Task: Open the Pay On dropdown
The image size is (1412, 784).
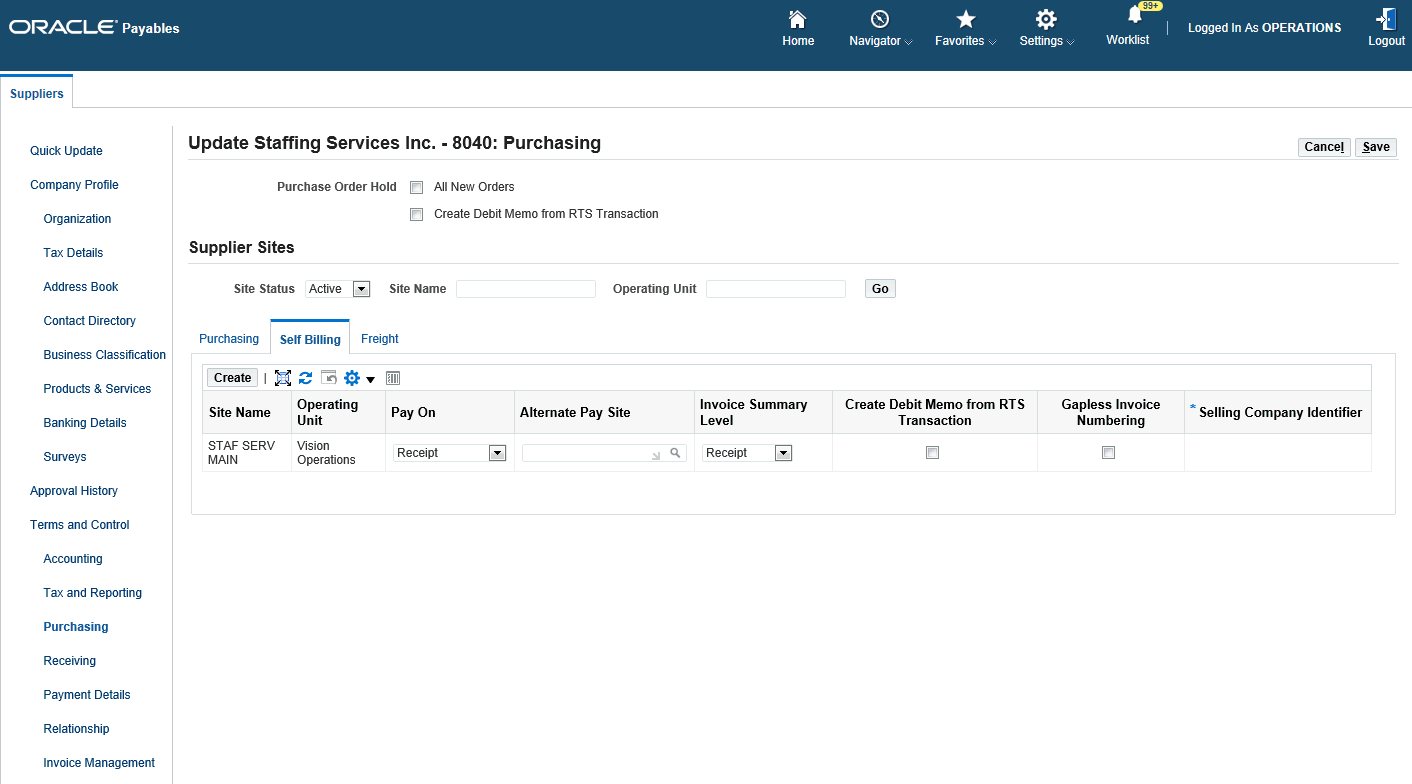Action: [450, 453]
